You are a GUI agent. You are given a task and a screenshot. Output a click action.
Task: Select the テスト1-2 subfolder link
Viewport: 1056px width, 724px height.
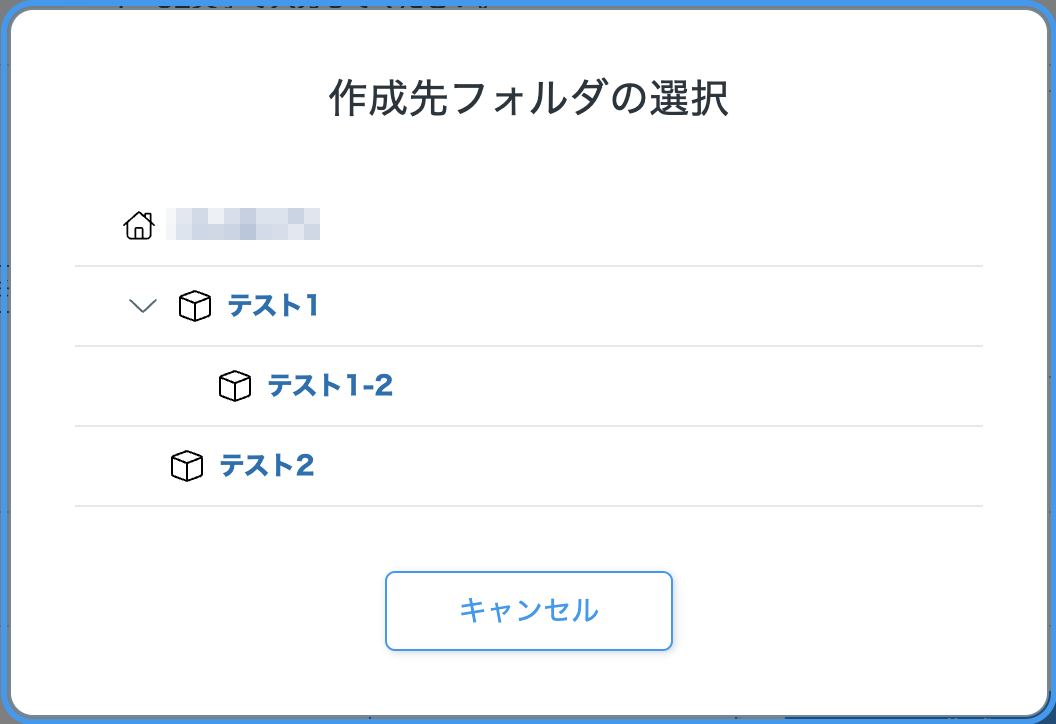pyautogui.click(x=330, y=386)
